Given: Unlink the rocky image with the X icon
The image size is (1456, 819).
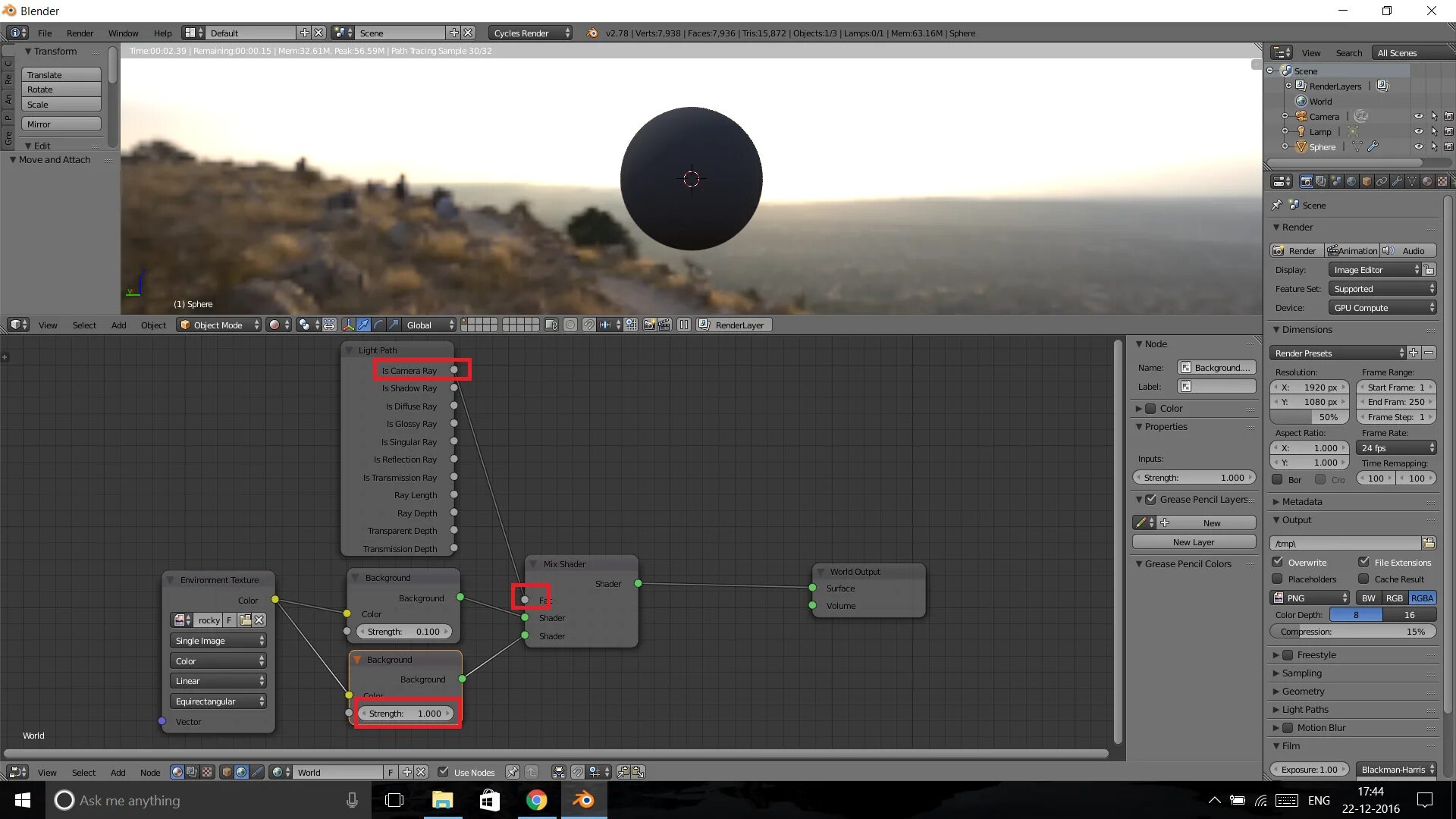Looking at the screenshot, I should coord(259,620).
